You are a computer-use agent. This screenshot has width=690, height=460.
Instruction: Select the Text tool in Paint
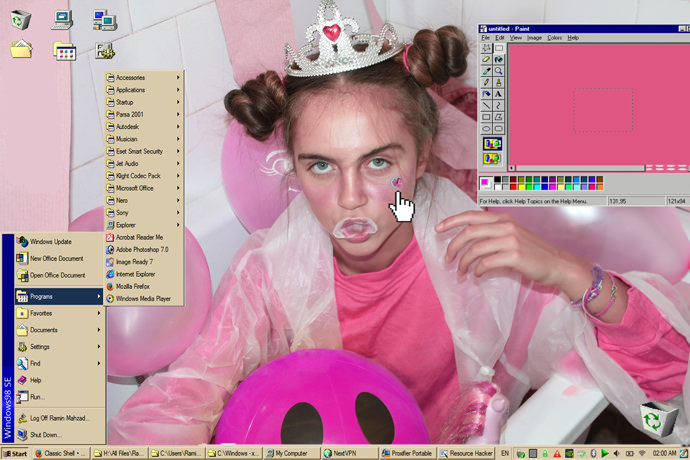pyautogui.click(x=498, y=93)
